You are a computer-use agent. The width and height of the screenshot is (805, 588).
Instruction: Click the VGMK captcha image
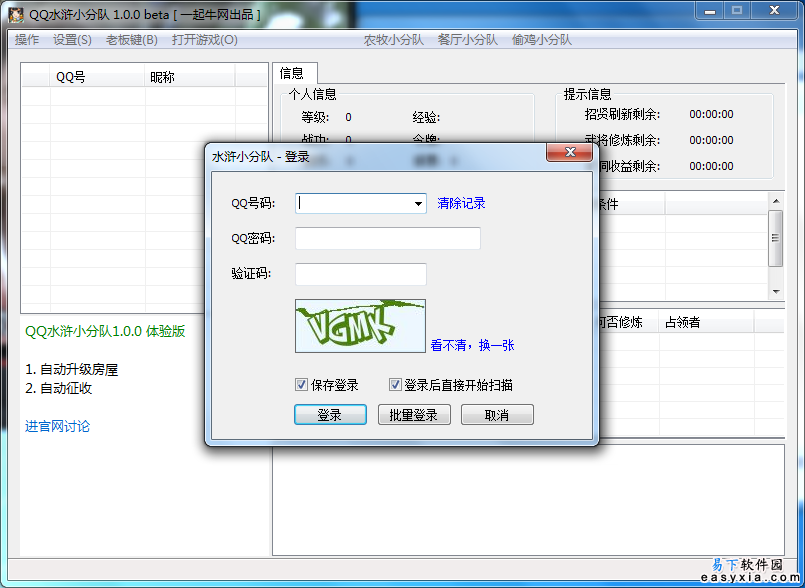pos(360,326)
